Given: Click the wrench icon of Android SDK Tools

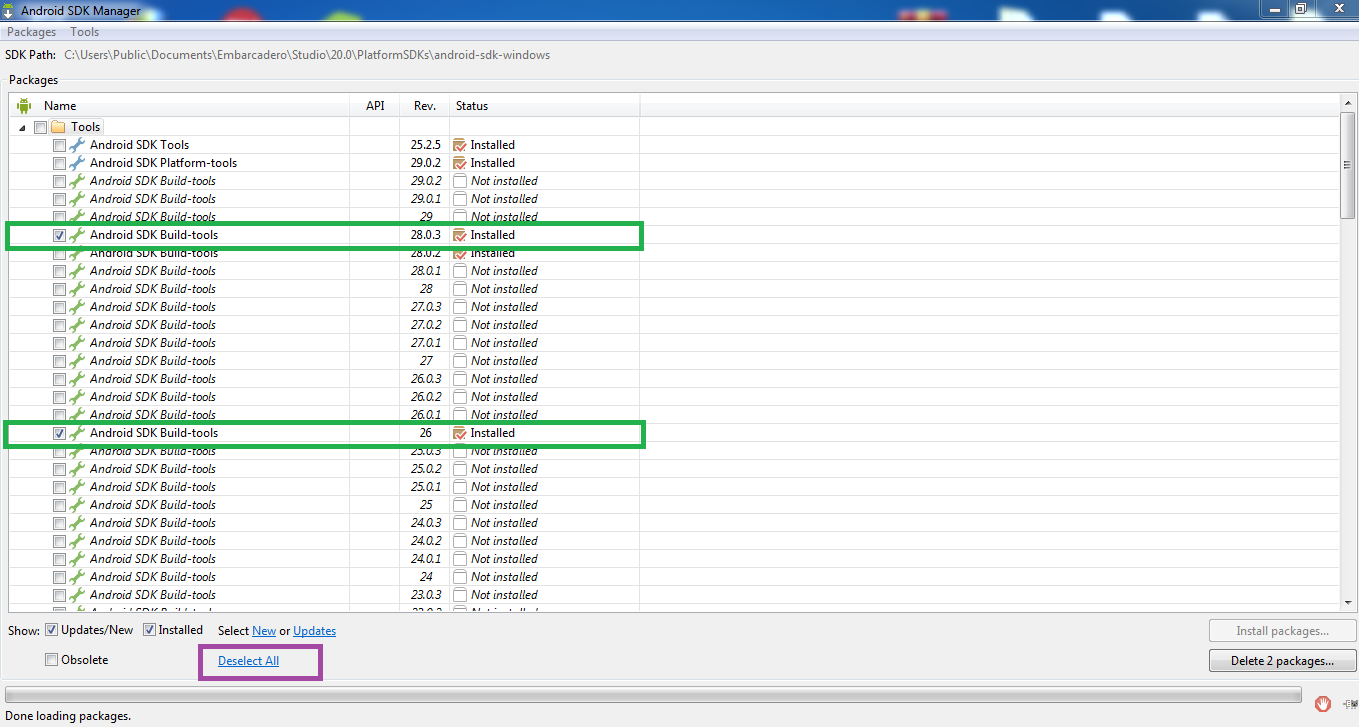Looking at the screenshot, I should coord(77,145).
